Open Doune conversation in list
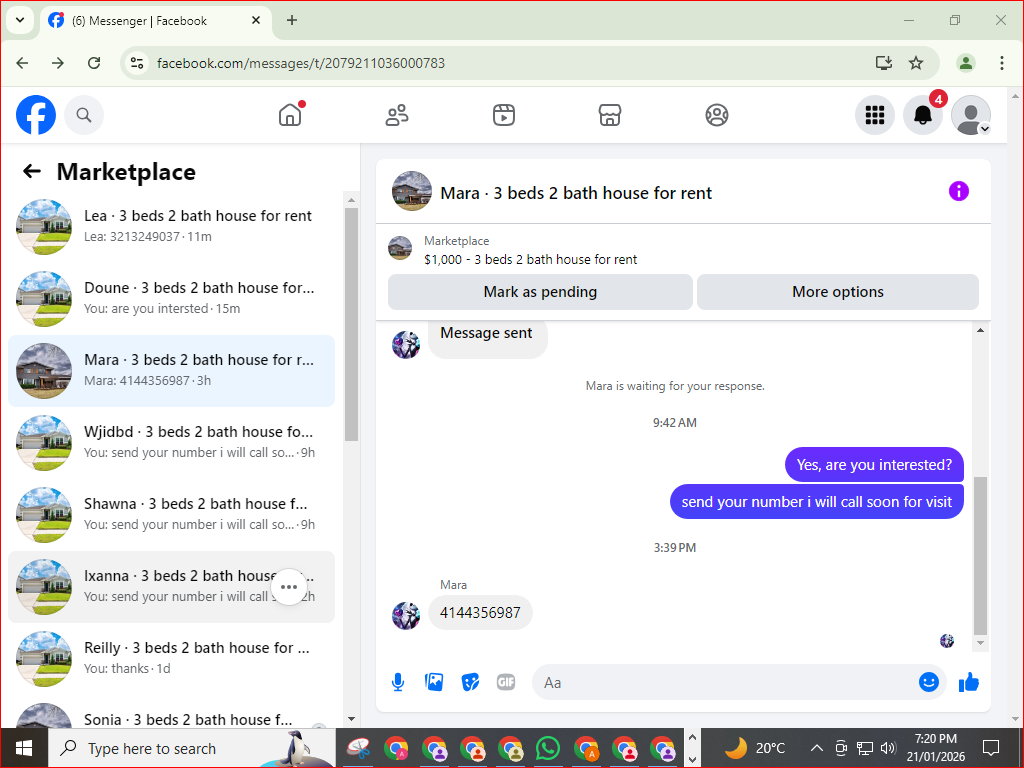Image resolution: width=1024 pixels, height=768 pixels. [171, 298]
